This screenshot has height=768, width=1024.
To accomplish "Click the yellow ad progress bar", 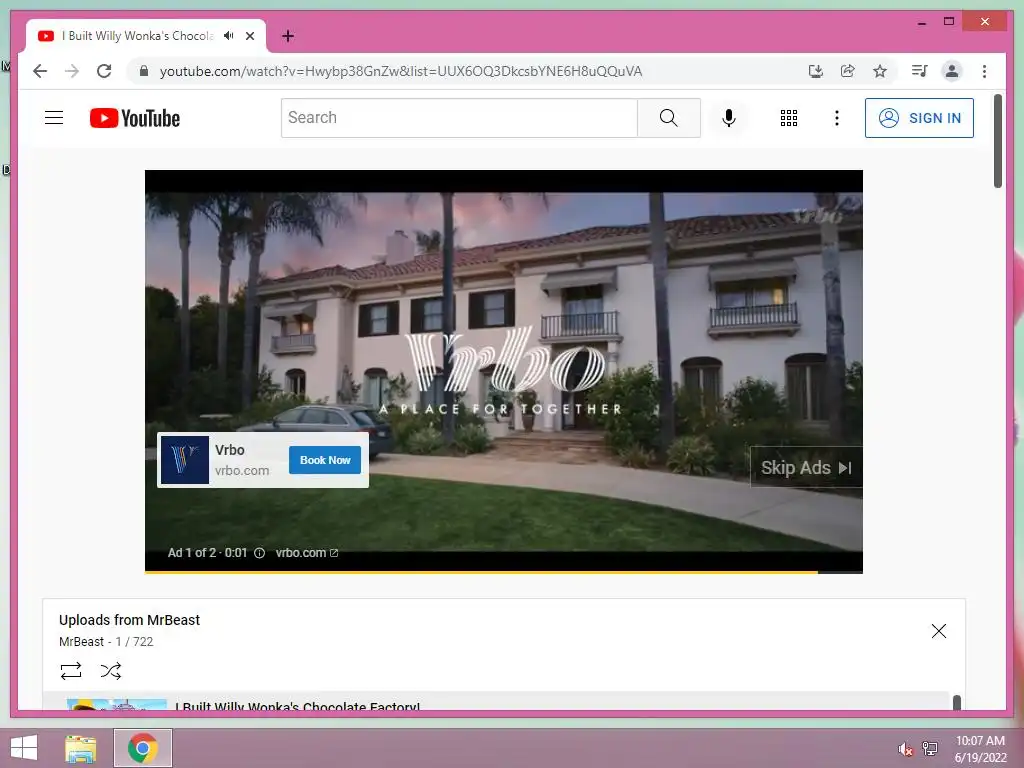I will pos(481,572).
